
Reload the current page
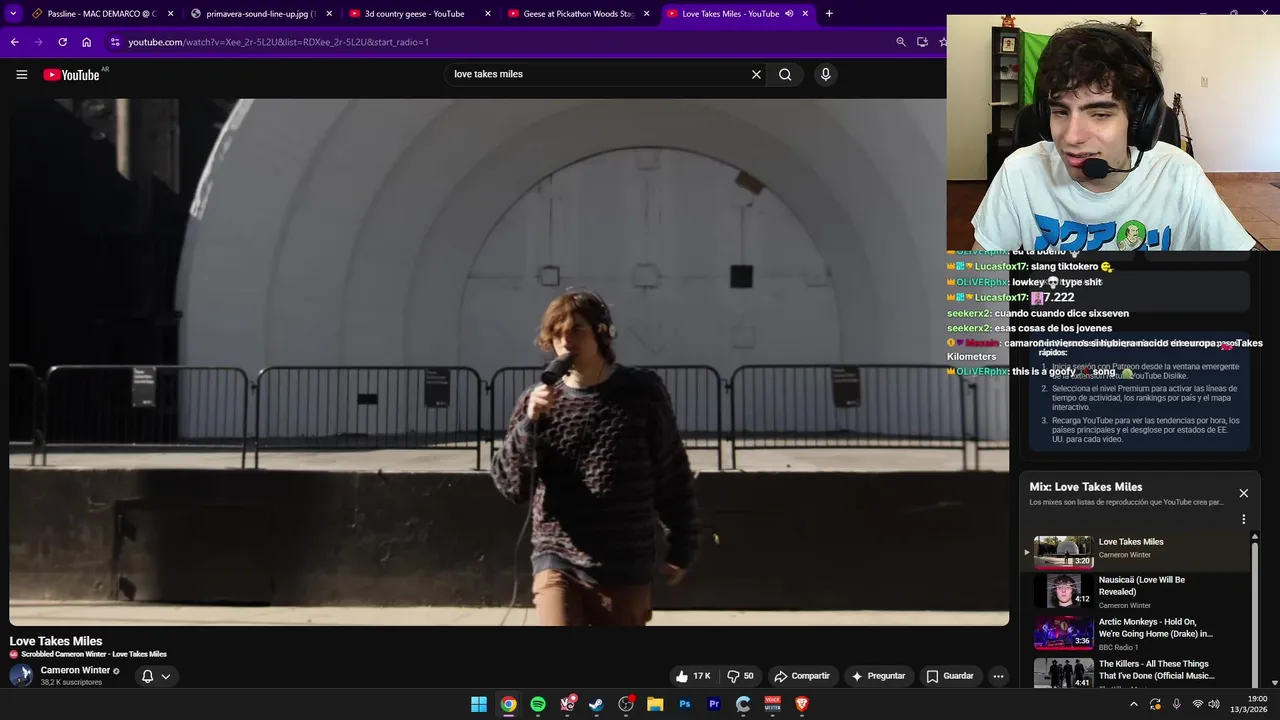tap(62, 42)
